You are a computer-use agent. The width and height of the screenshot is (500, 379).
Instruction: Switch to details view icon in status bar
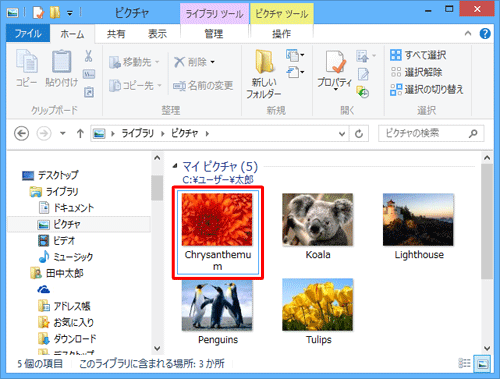point(464,363)
